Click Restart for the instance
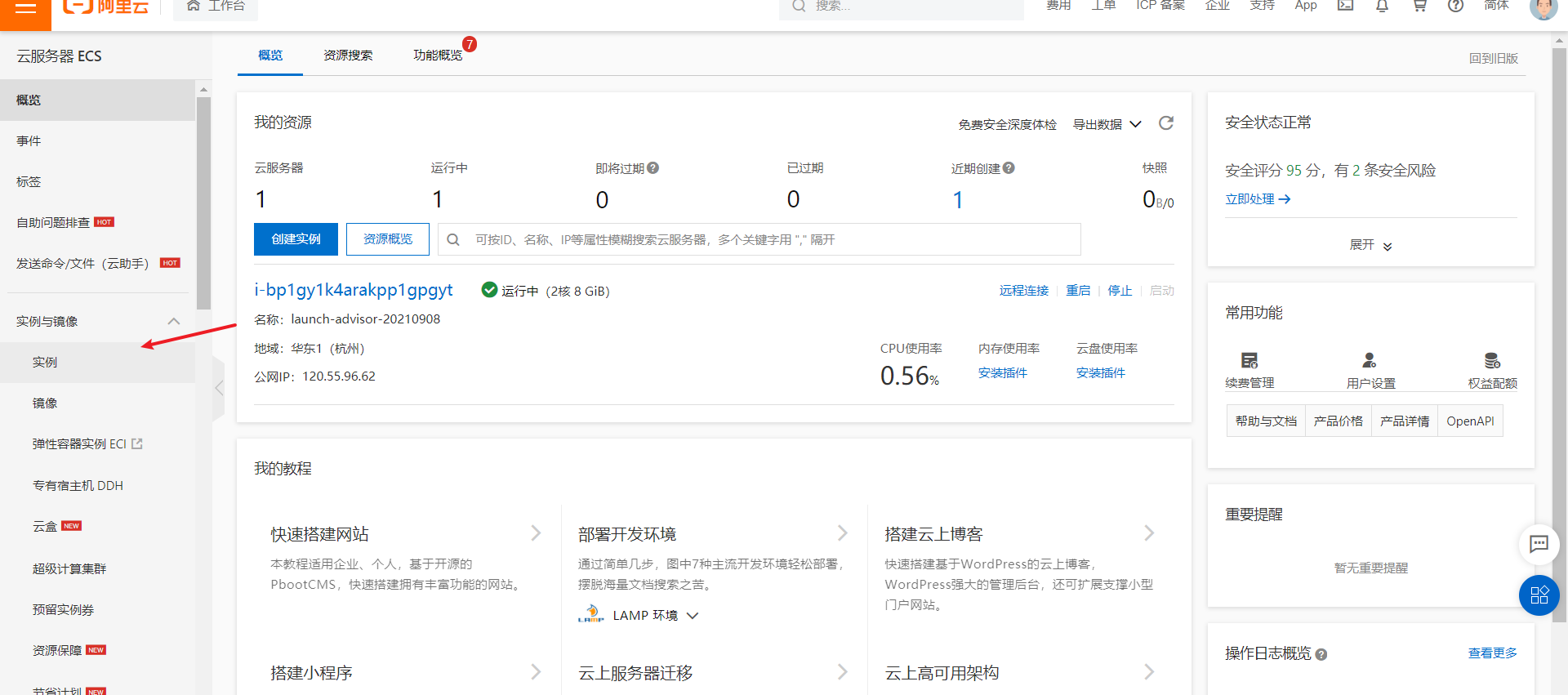This screenshot has width=1568, height=695. point(1078,291)
